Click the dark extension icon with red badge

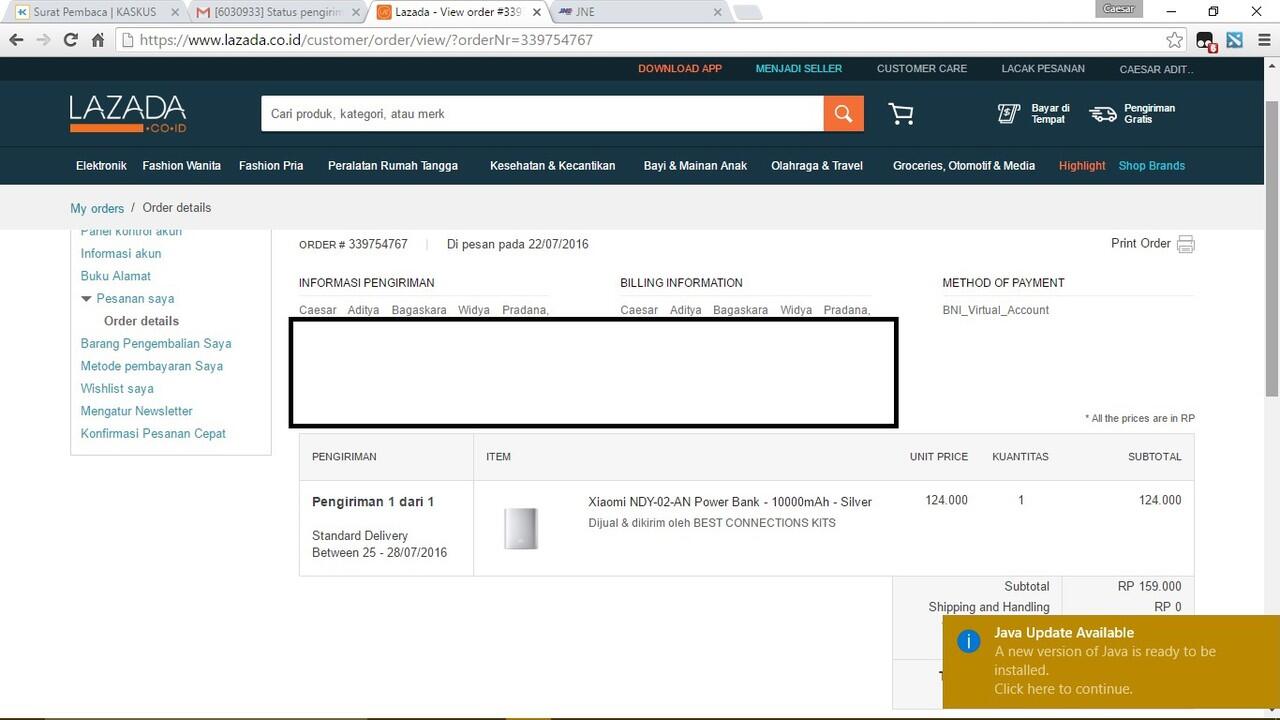pos(1206,41)
